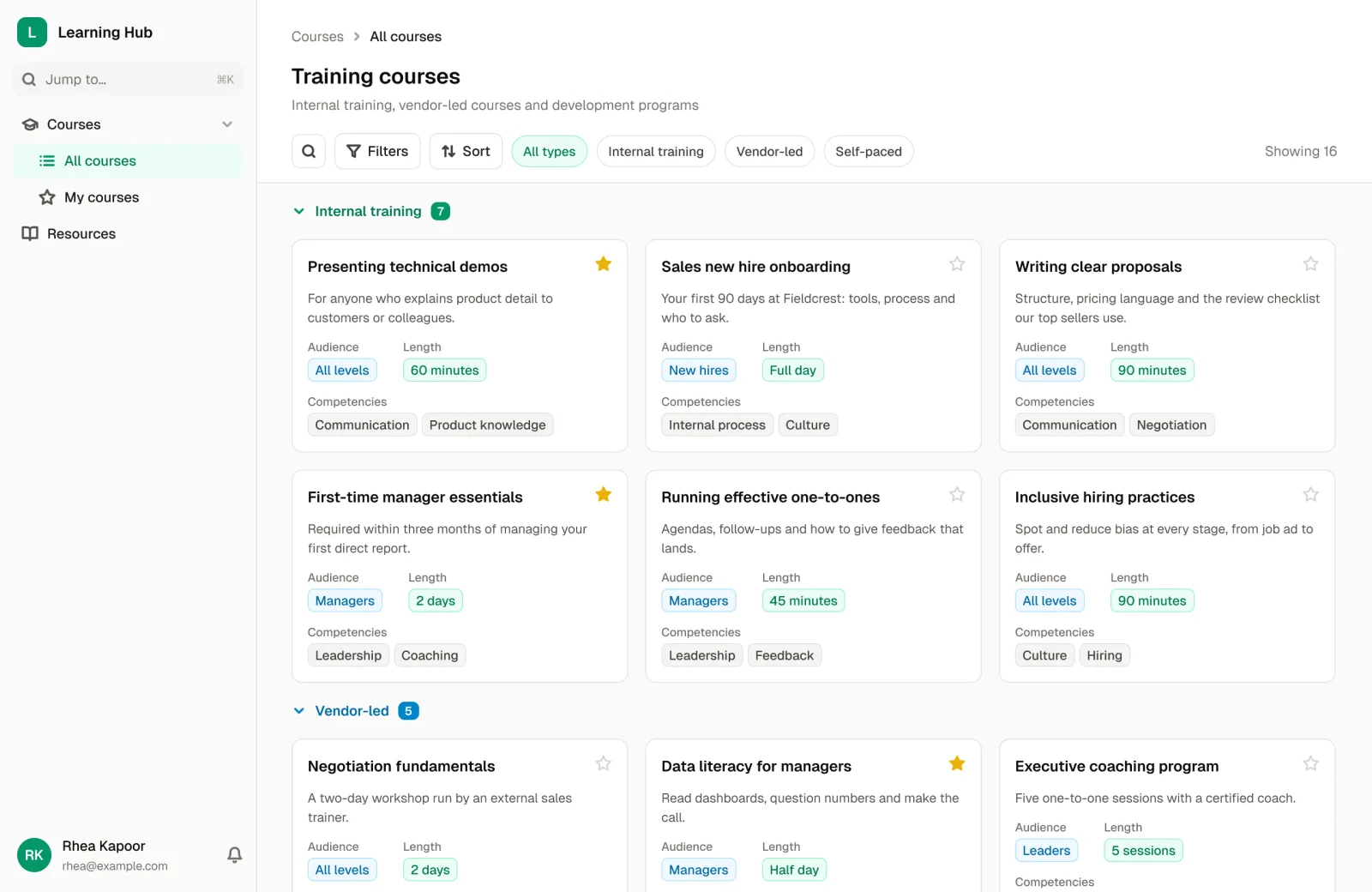Select the All types filter chip

click(x=549, y=152)
